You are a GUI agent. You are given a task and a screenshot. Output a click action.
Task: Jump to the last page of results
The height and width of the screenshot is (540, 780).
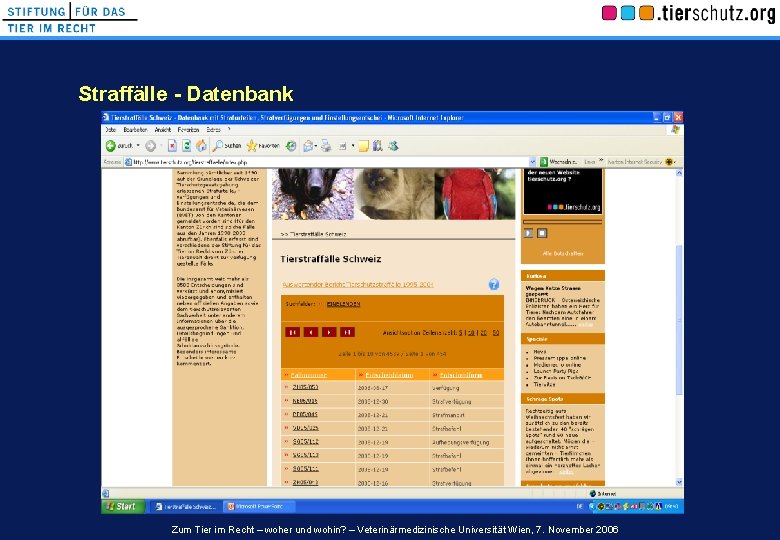pyautogui.click(x=347, y=332)
